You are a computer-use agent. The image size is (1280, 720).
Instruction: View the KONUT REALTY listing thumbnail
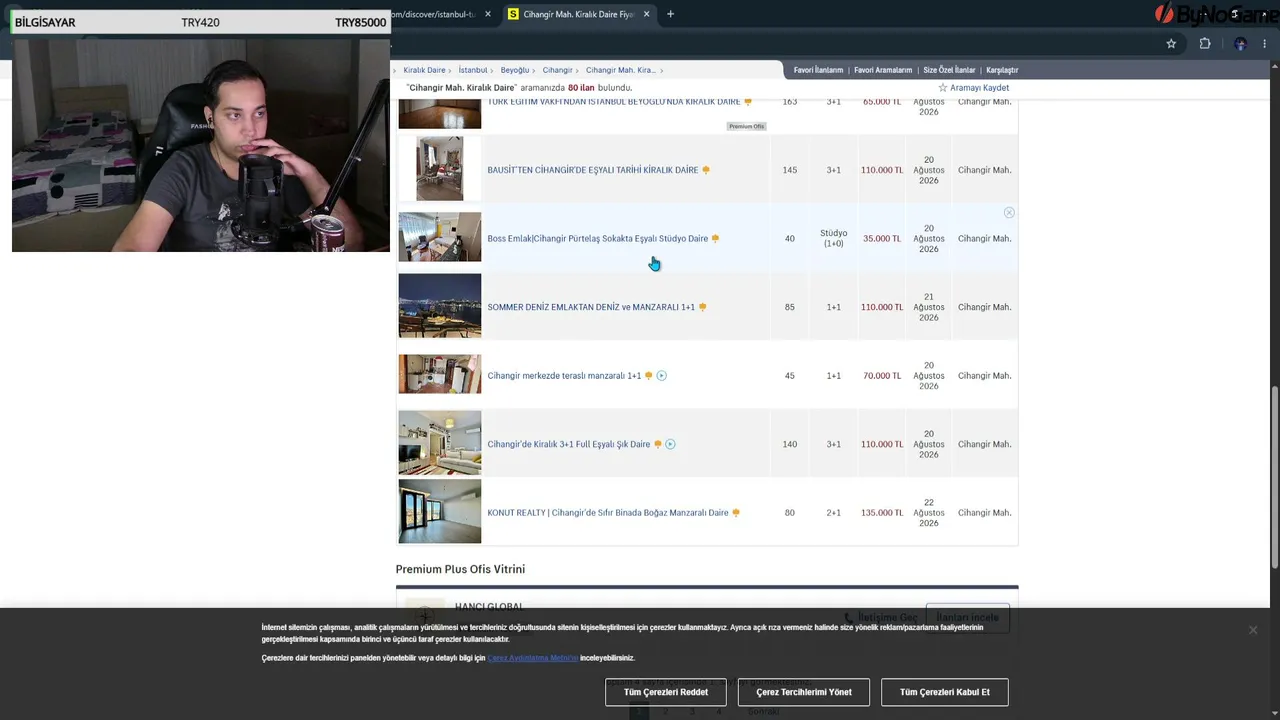pos(440,511)
